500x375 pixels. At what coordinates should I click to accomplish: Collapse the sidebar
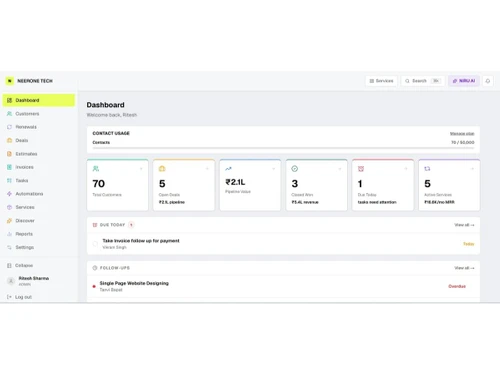20,265
